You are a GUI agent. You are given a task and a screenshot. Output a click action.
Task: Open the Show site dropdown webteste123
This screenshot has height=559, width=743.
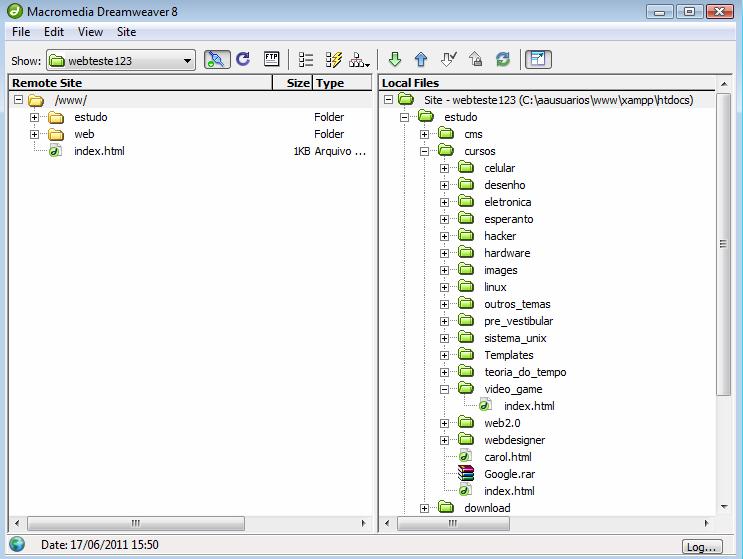point(120,61)
